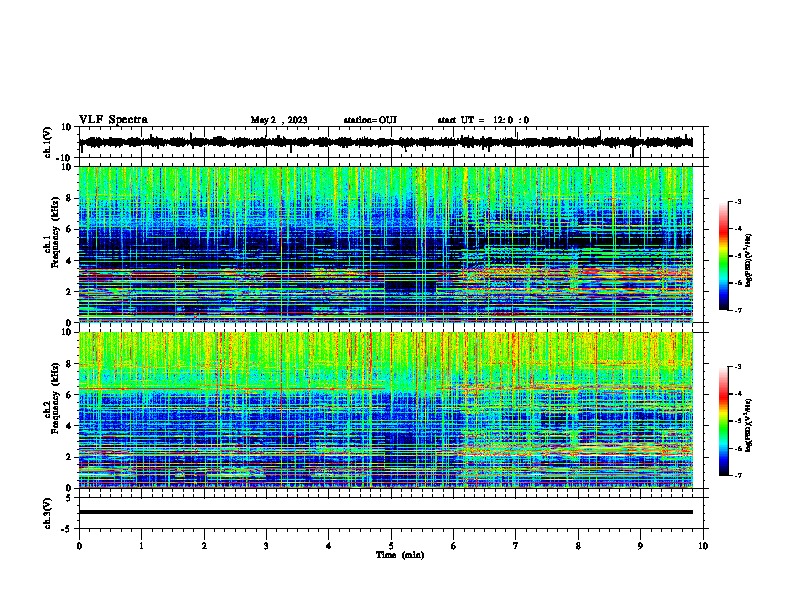Viewport: 792px width, 612px height.
Task: Click the "3" minute tick on the time axis
Action: point(266,546)
